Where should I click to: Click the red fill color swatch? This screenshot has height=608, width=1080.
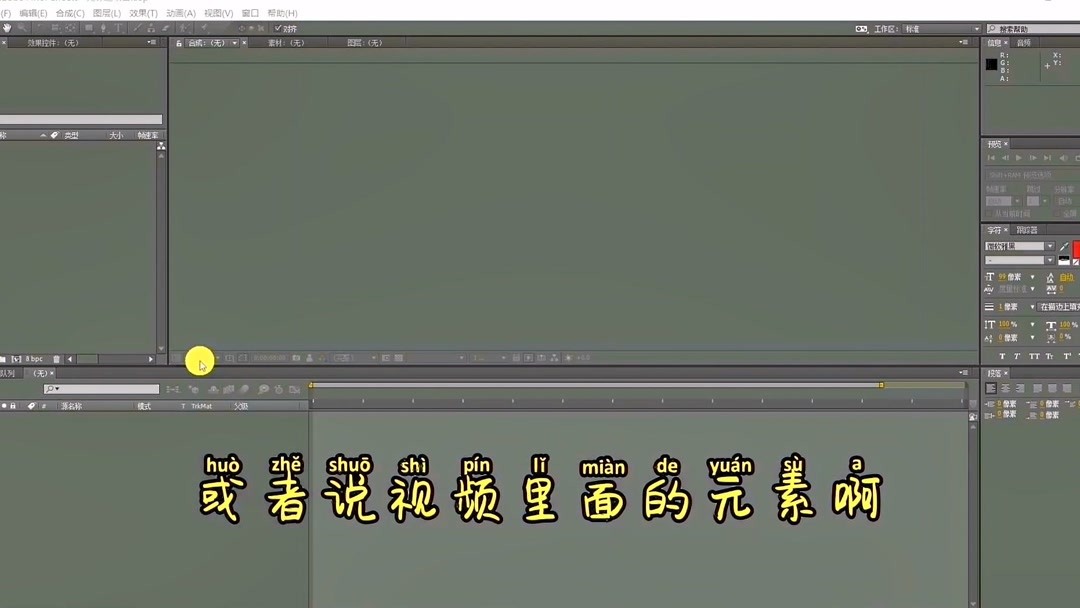coord(1076,248)
